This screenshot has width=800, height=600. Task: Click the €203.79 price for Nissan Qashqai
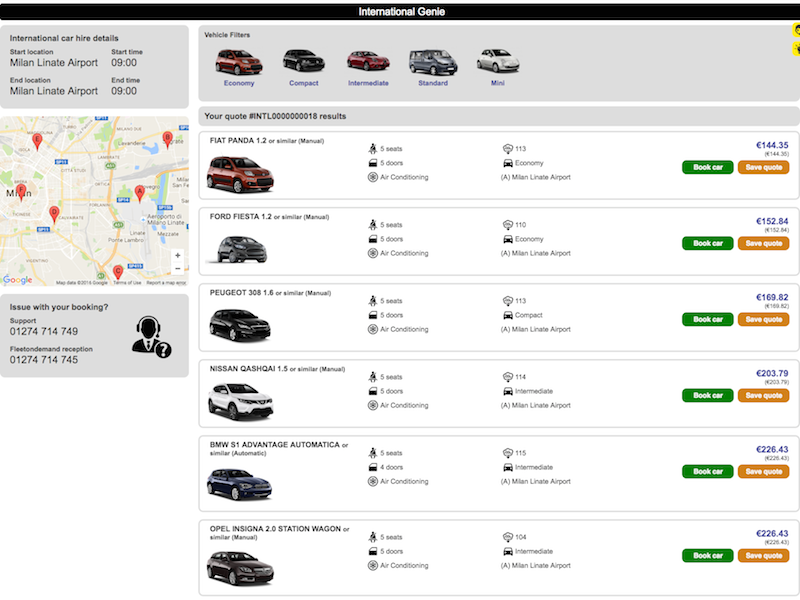[772, 373]
